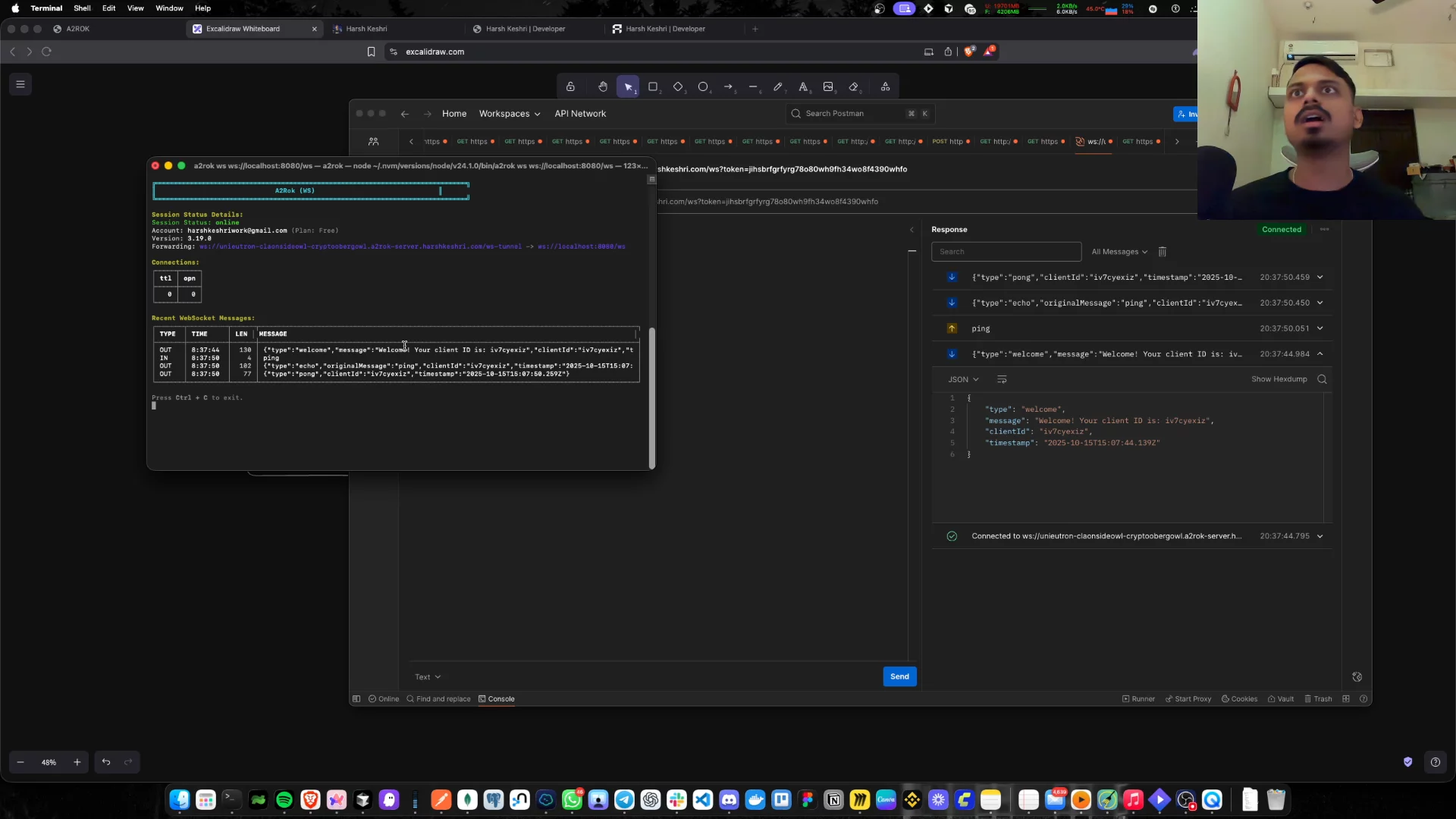Open the Shell menu in menu bar
The width and height of the screenshot is (1456, 819).
point(82,8)
